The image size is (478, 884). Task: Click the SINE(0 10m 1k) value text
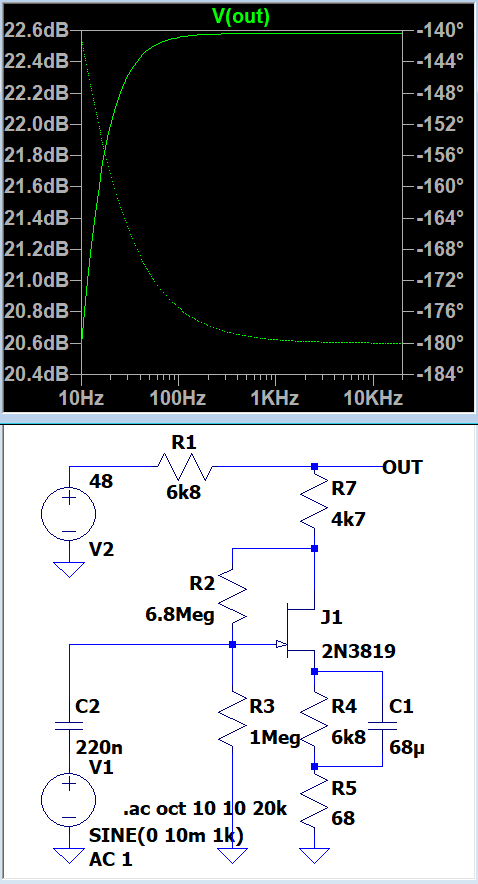(x=166, y=835)
